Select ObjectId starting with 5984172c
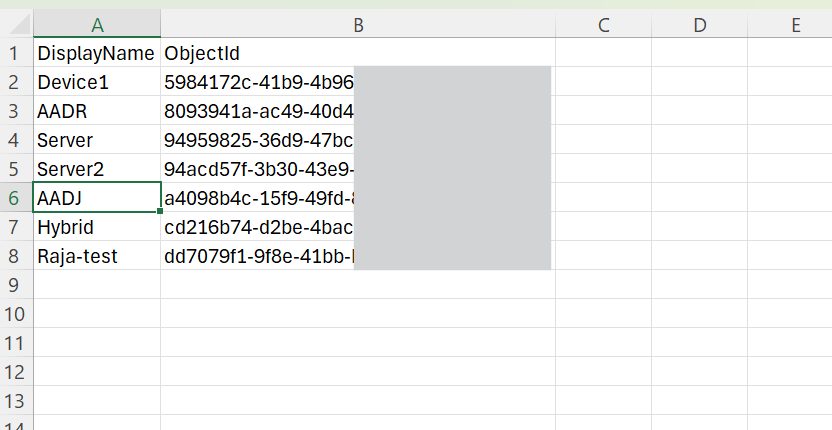This screenshot has width=832, height=430. tap(358, 82)
